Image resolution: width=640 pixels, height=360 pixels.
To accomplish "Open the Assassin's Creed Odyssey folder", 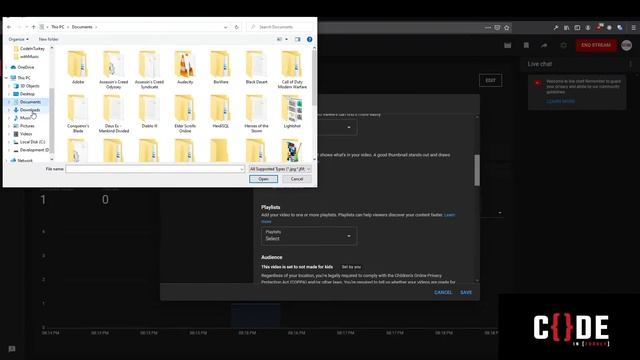I will click(x=113, y=69).
